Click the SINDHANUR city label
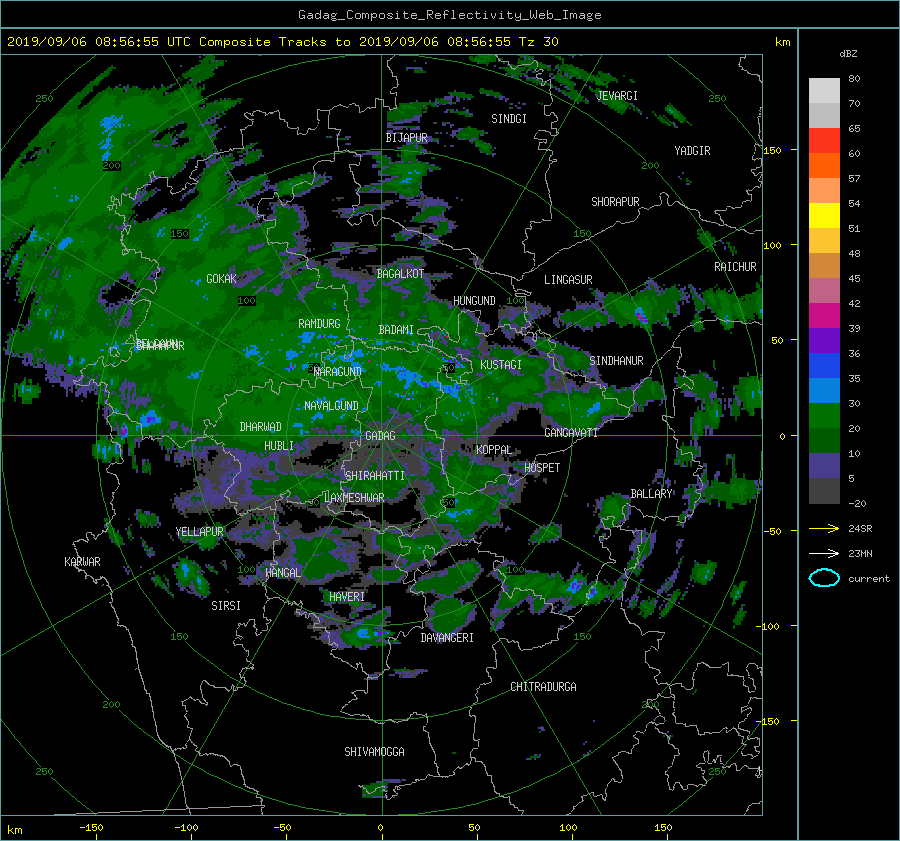 pos(616,361)
